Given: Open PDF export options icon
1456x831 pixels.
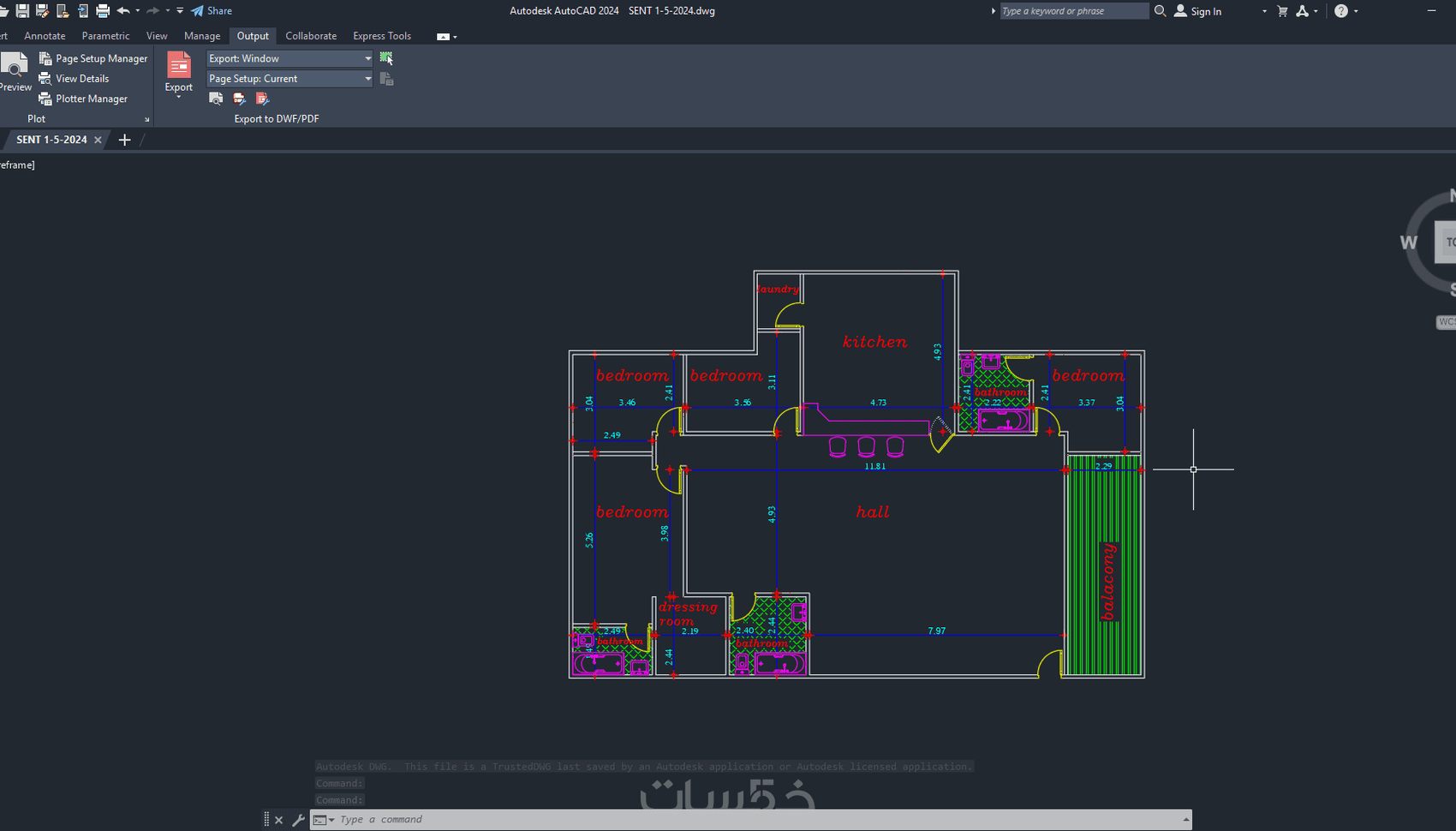Looking at the screenshot, I should (262, 99).
